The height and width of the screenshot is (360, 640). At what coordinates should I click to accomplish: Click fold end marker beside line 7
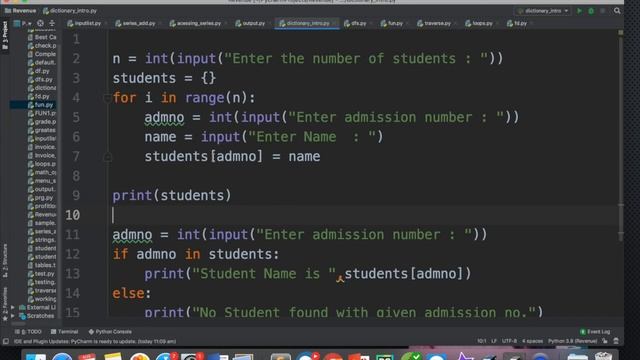tap(107, 156)
